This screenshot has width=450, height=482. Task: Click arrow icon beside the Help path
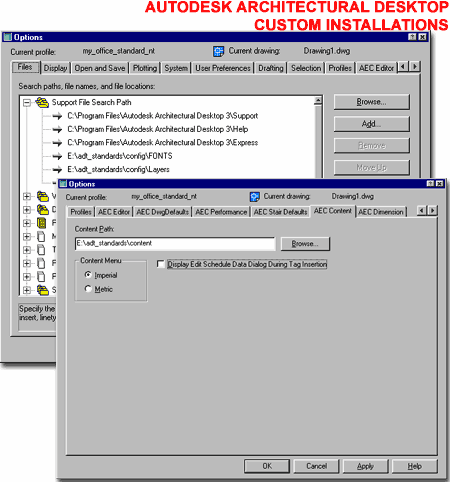click(57, 129)
